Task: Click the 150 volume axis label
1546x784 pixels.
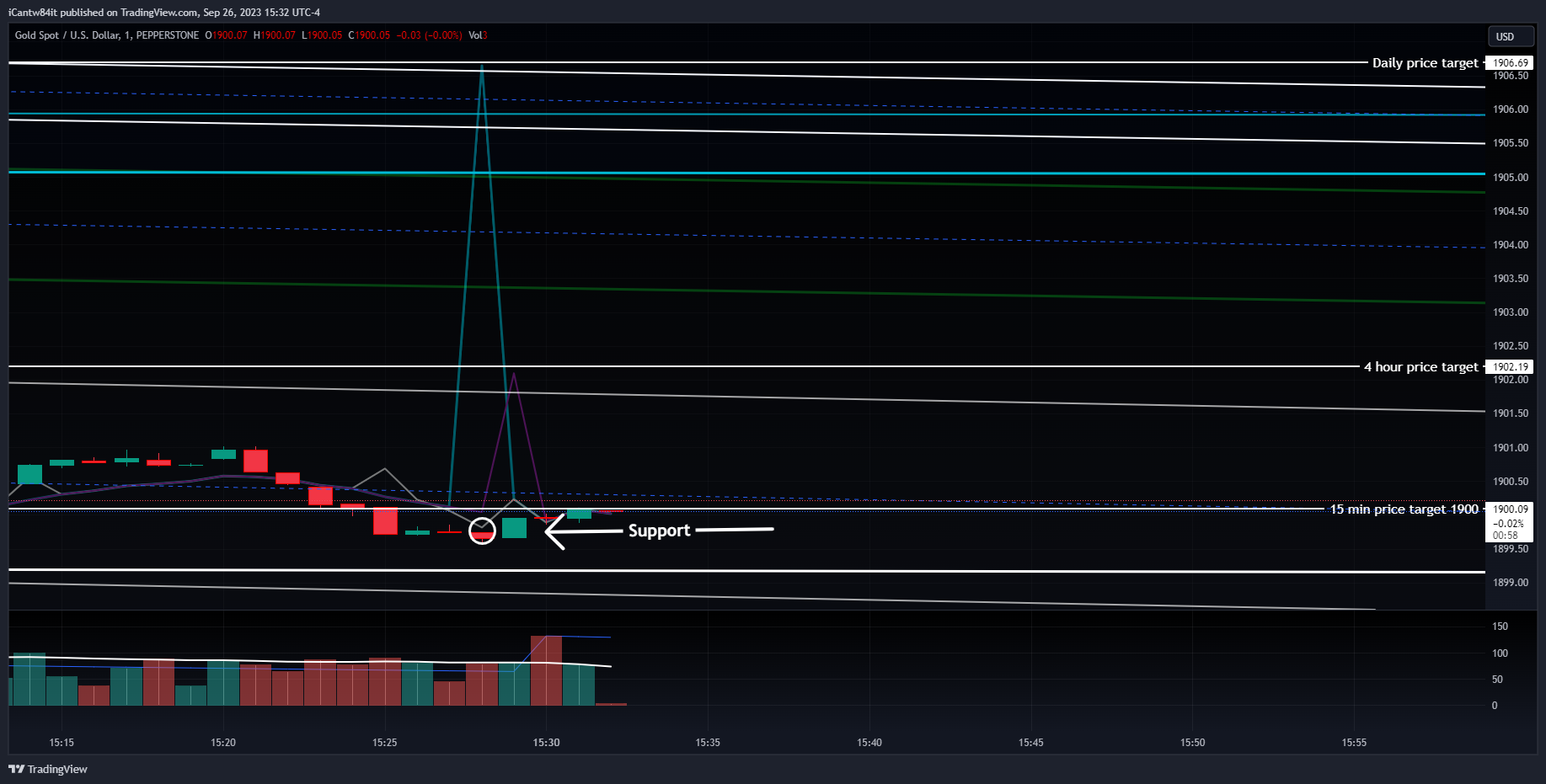Action: (x=1500, y=627)
